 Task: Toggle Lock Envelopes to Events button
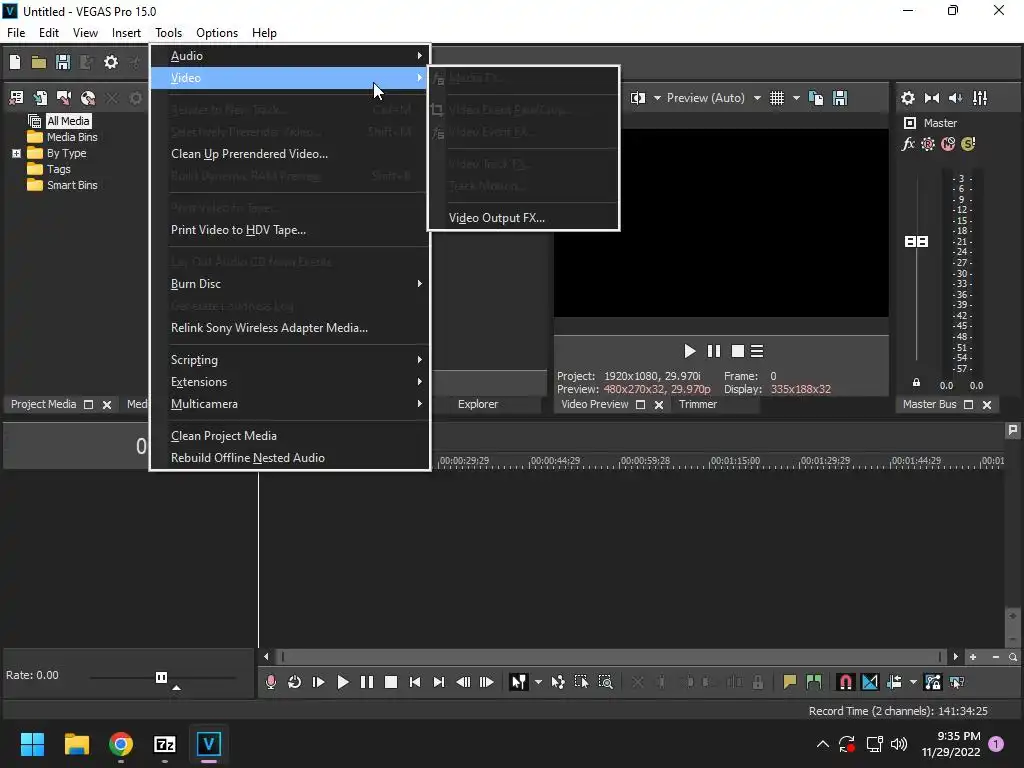coord(933,682)
